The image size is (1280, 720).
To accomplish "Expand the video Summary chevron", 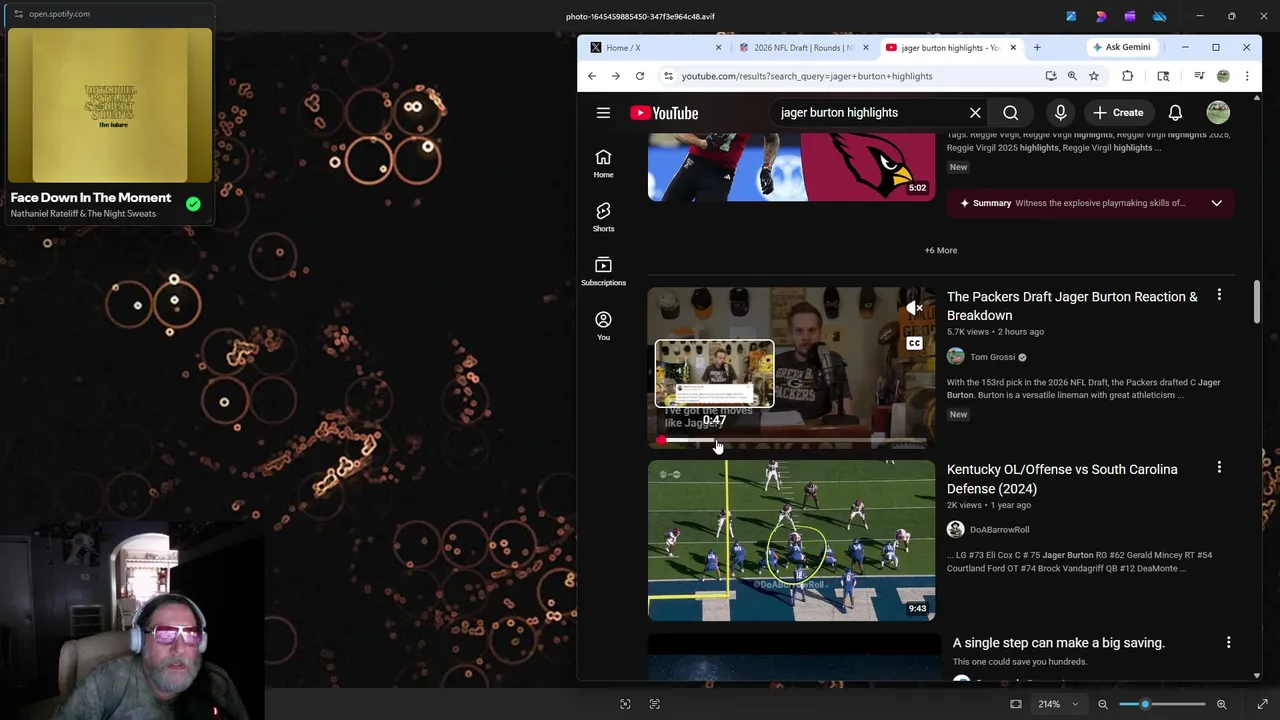I will (1216, 203).
